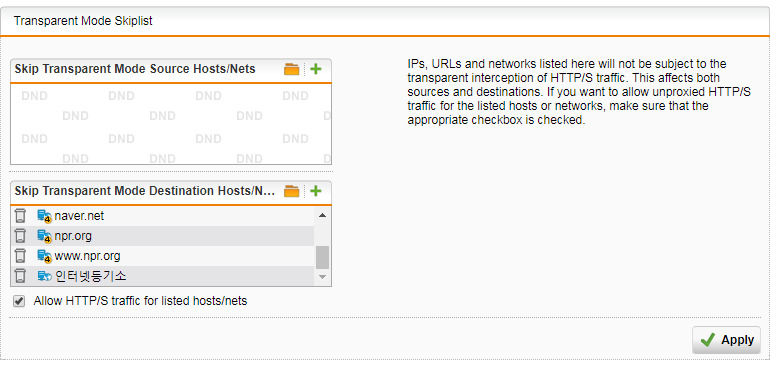
Task: Open folder icon for Source Hosts/Nets
Action: 291,69
